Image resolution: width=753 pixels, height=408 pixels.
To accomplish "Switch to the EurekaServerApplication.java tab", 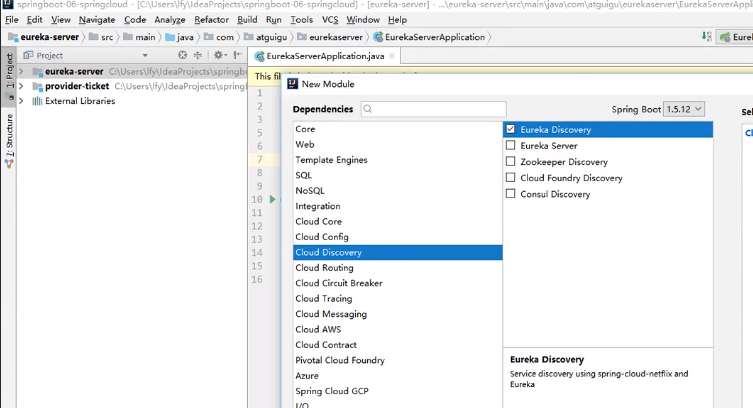I will pos(325,56).
